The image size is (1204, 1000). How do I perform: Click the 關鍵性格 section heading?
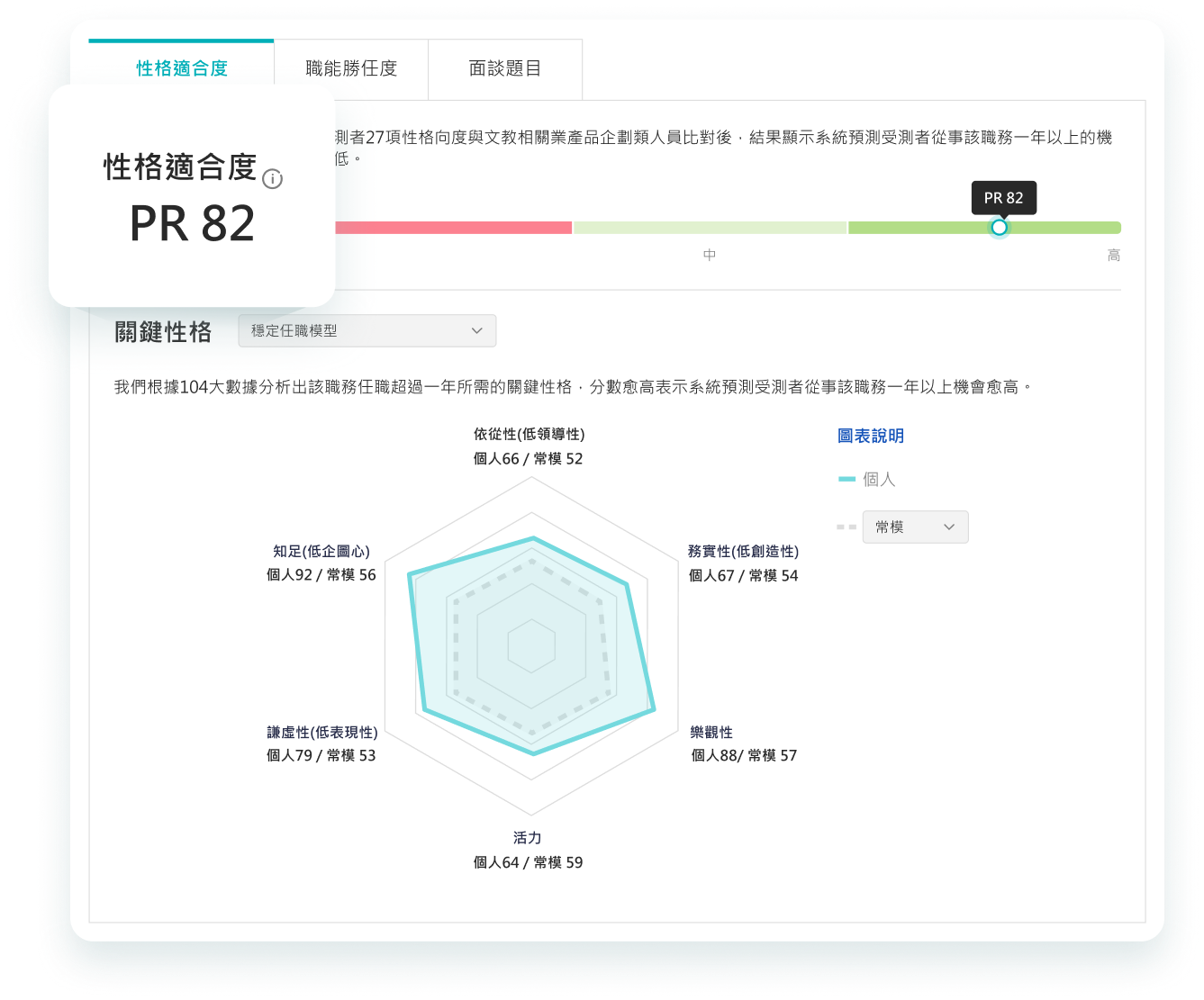pyautogui.click(x=164, y=331)
